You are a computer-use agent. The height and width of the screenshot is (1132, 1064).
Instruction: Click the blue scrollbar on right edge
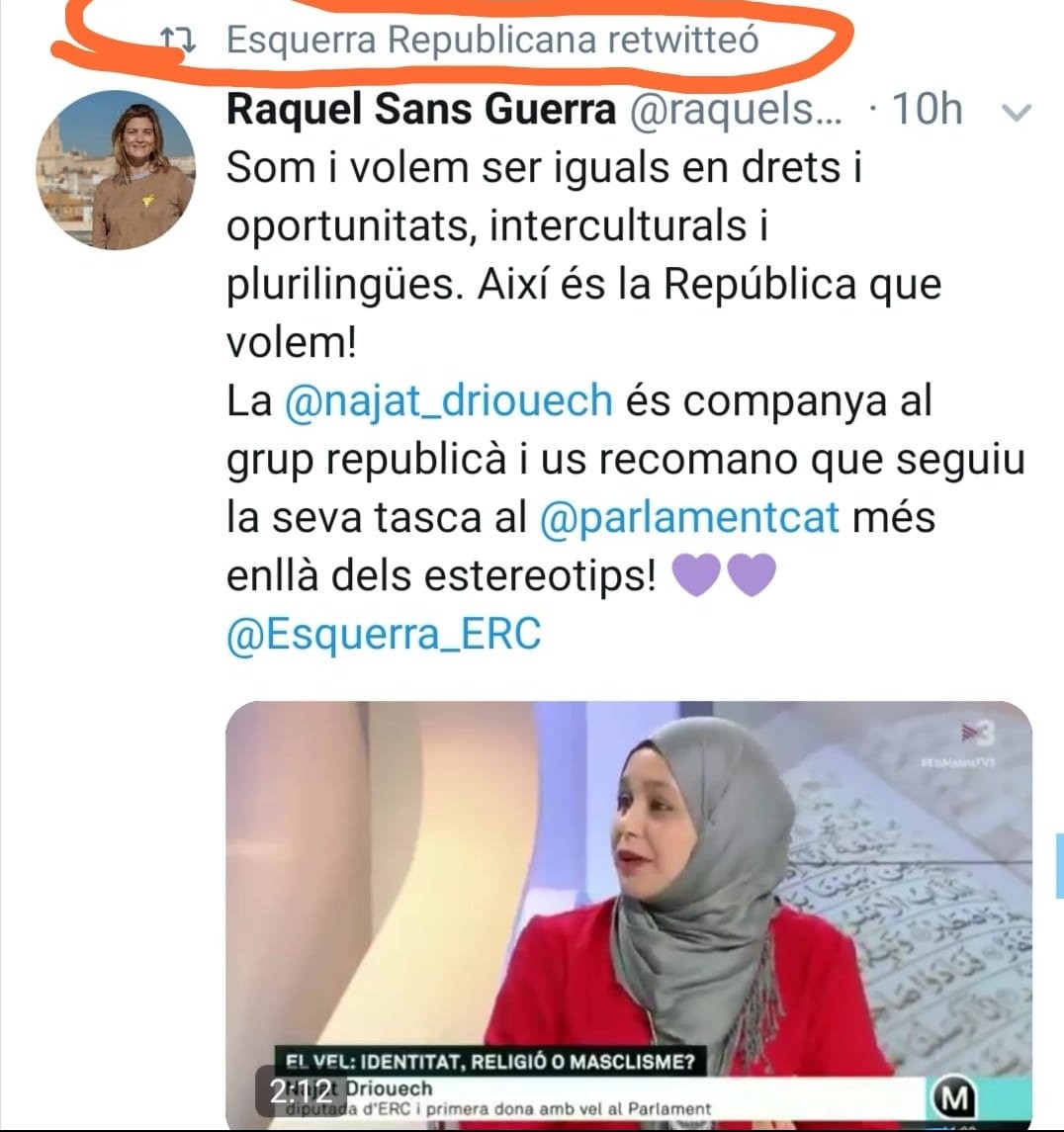pyautogui.click(x=1060, y=865)
